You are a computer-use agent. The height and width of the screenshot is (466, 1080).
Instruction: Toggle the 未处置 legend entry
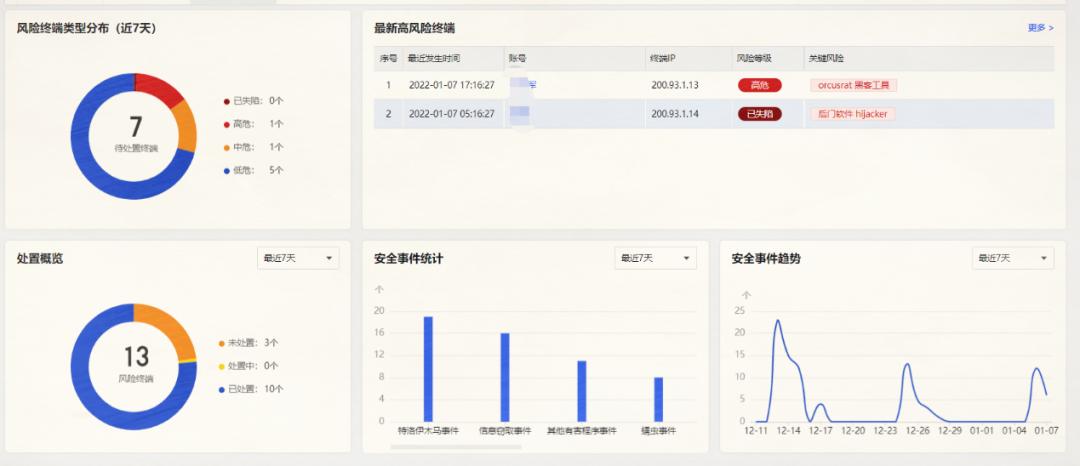[x=248, y=343]
